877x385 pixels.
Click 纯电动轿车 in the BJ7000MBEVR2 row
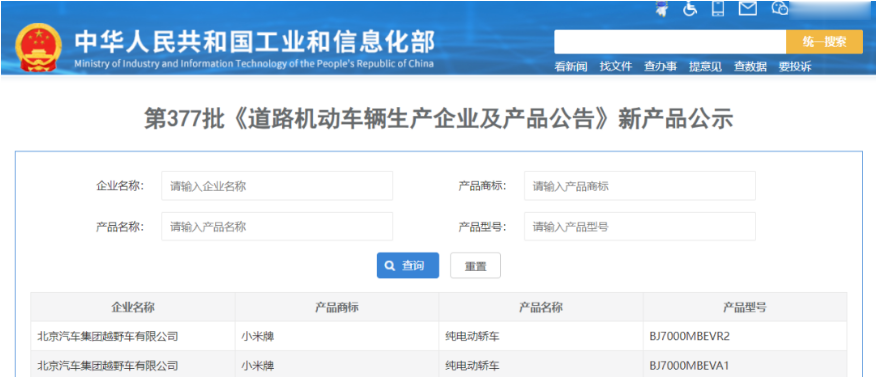473,336
